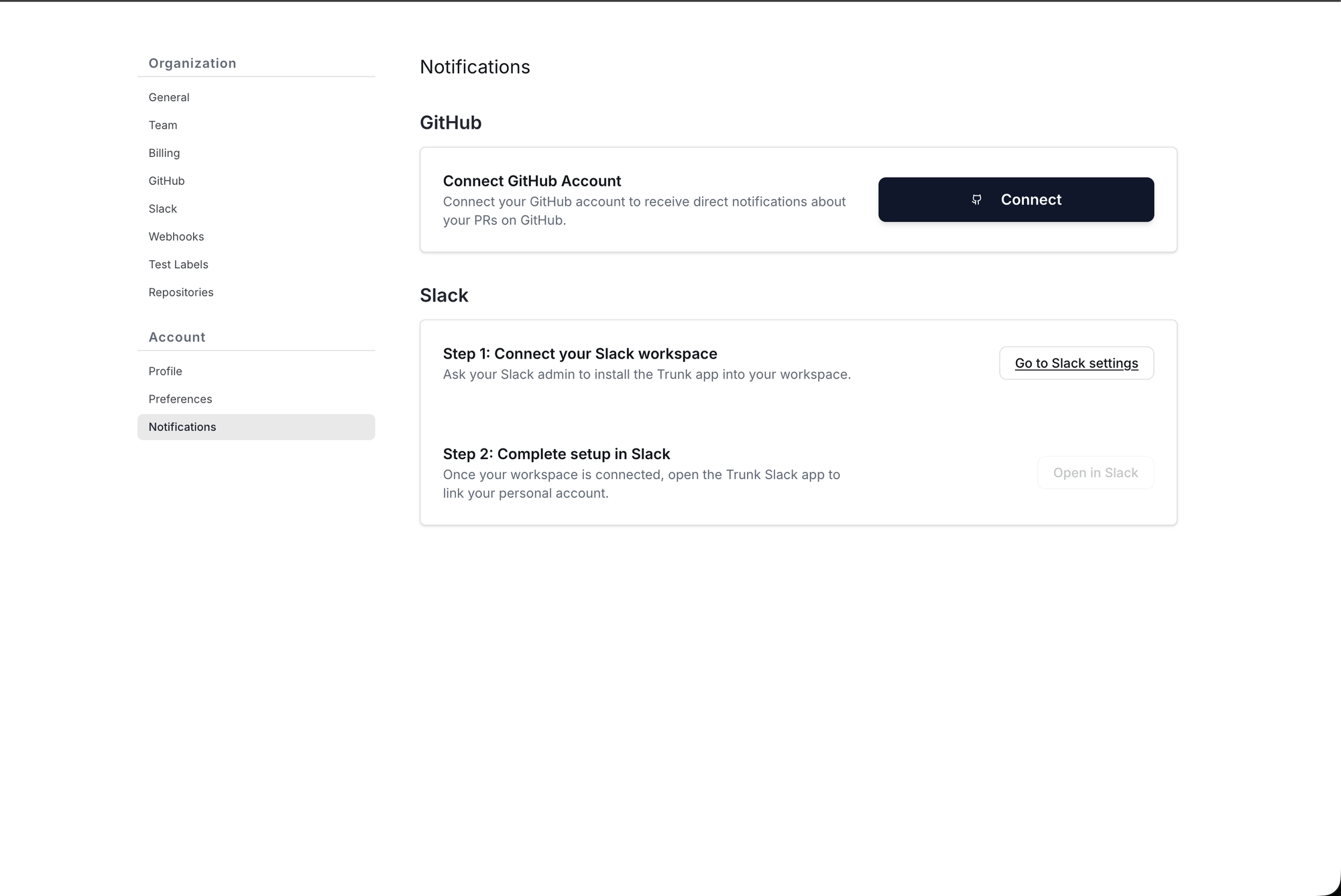Click the Connect GitHub Account heading
1341x896 pixels.
(532, 181)
